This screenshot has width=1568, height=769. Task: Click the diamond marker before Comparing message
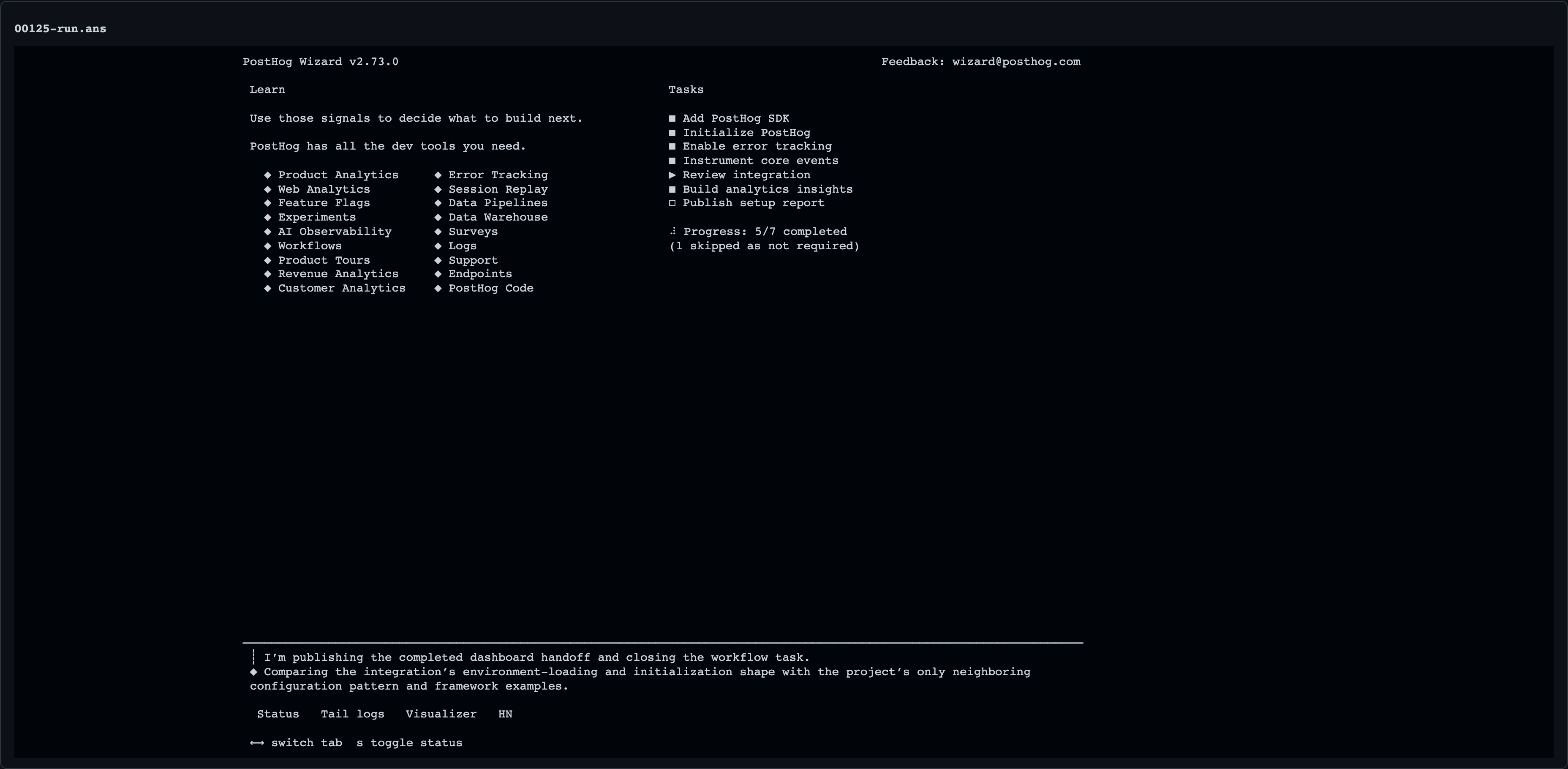(253, 672)
